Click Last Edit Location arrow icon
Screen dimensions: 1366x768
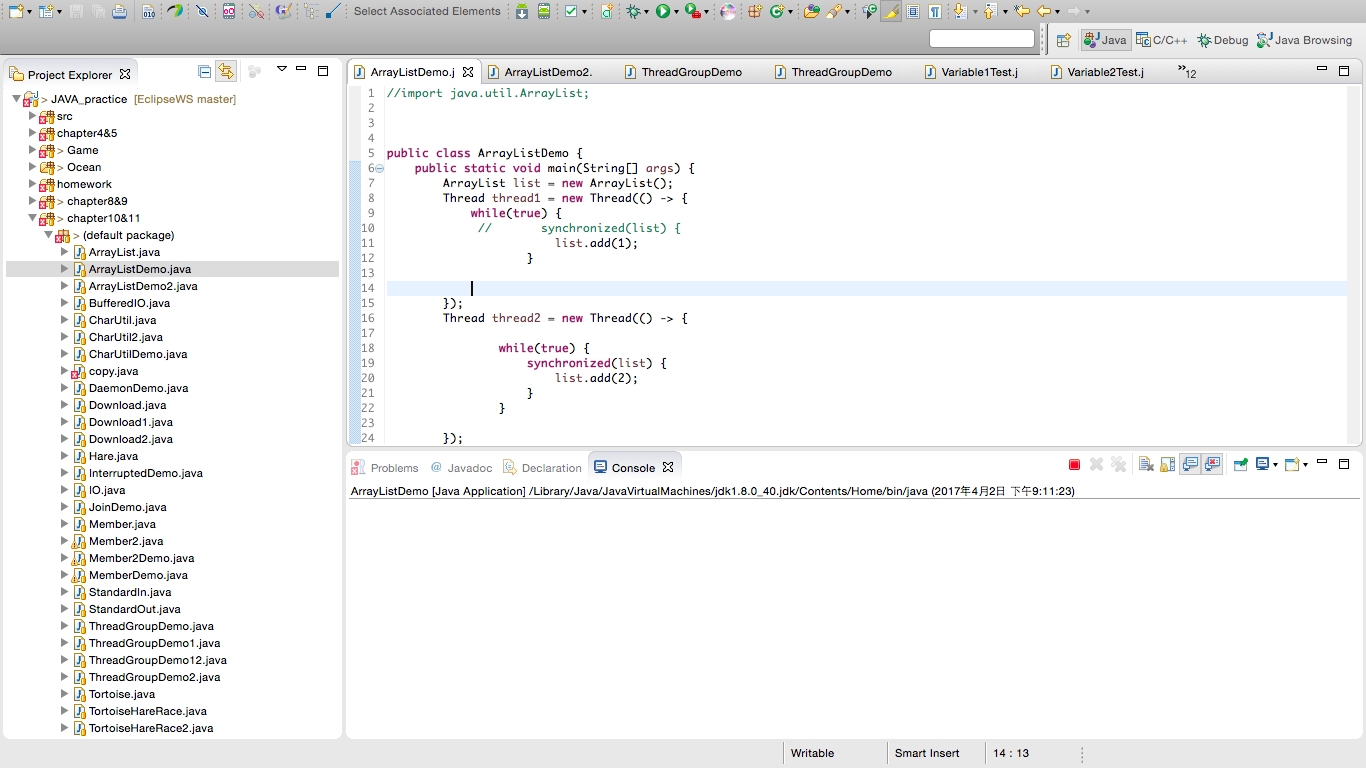click(x=1021, y=11)
